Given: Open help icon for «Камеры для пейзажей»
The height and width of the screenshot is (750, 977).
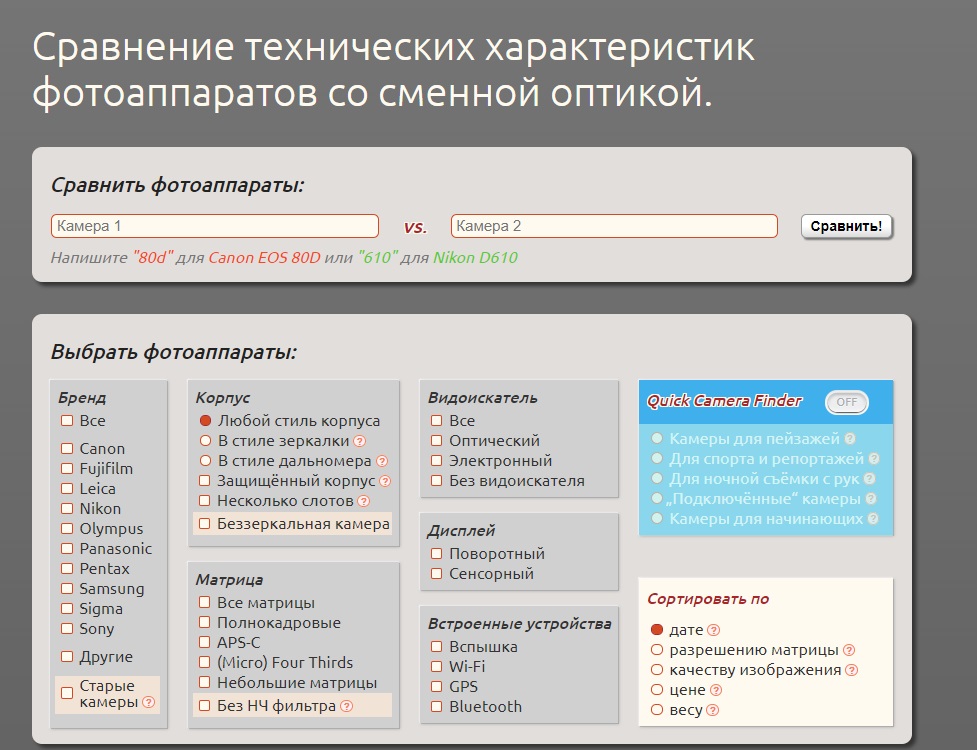Looking at the screenshot, I should pyautogui.click(x=850, y=439).
